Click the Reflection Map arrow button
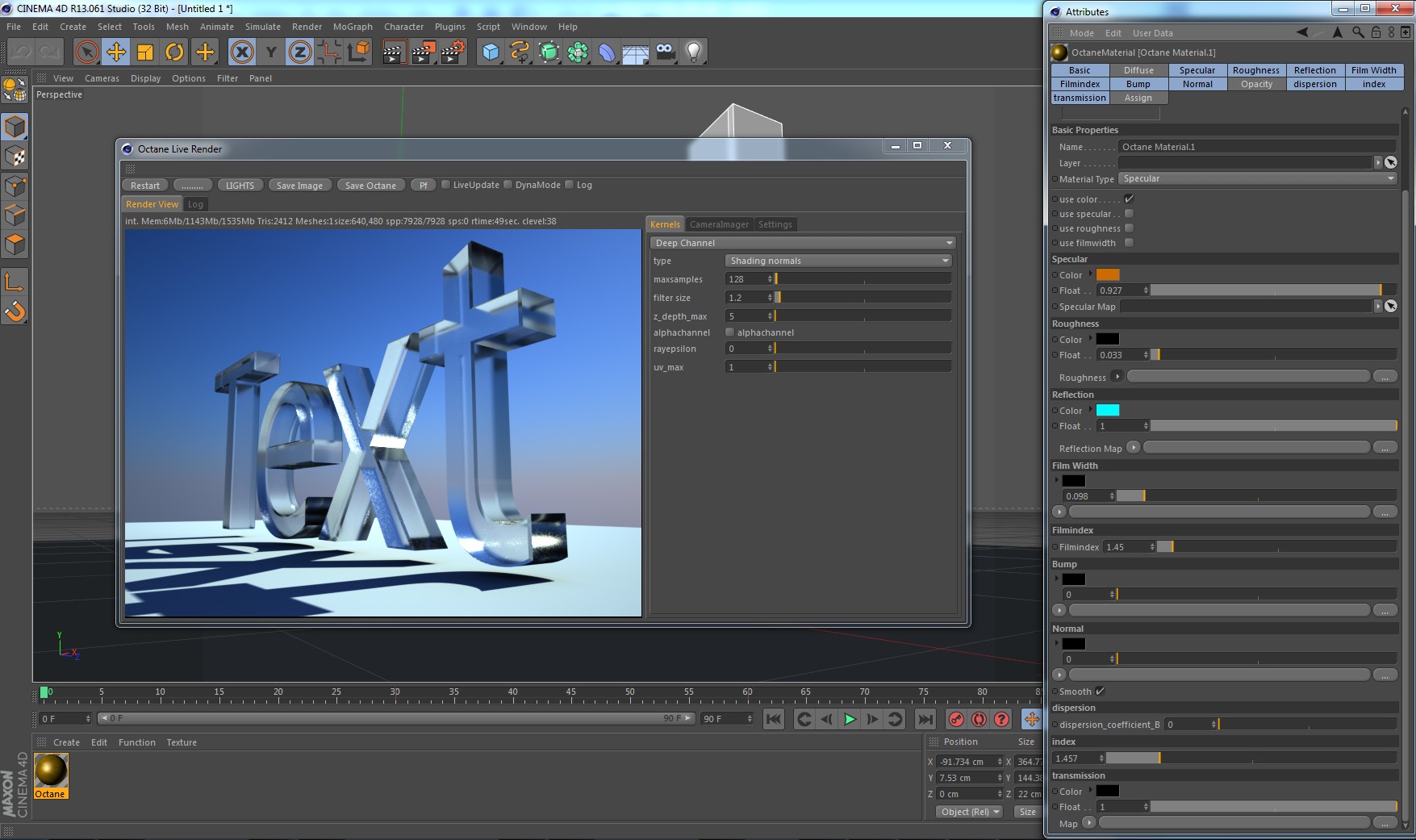 [x=1134, y=448]
